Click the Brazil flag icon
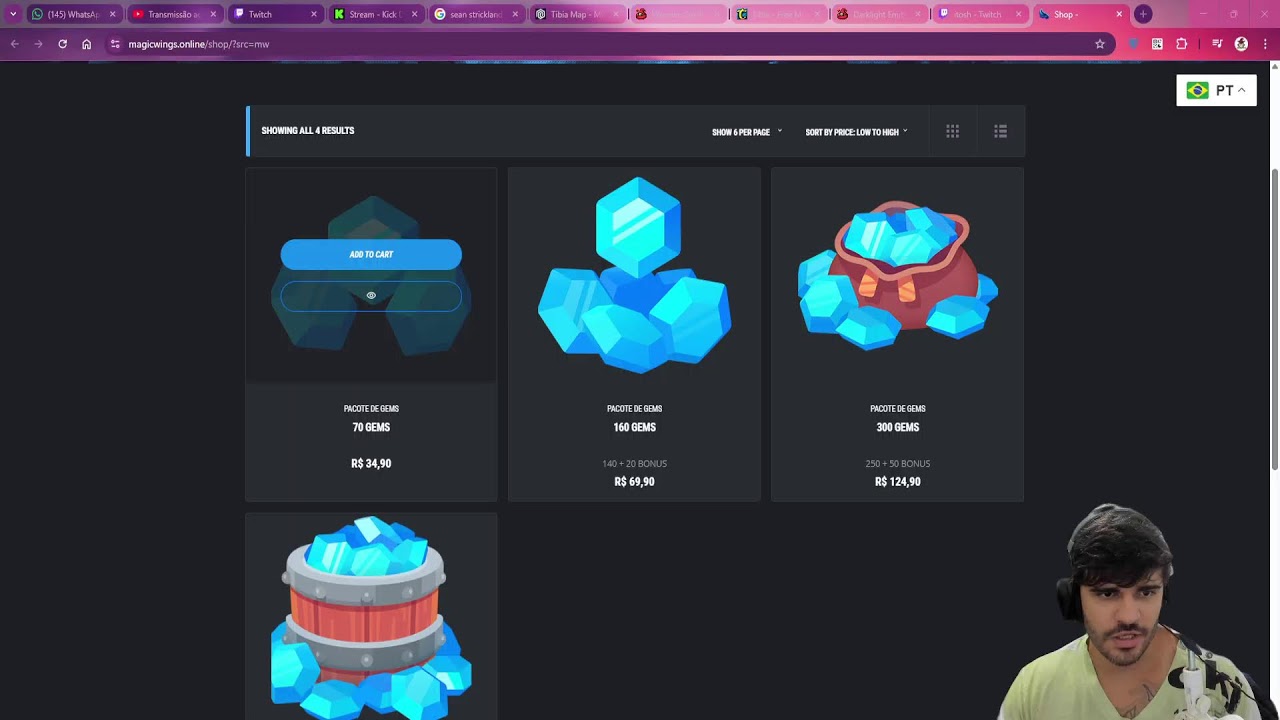The width and height of the screenshot is (1280, 720). (1197, 90)
